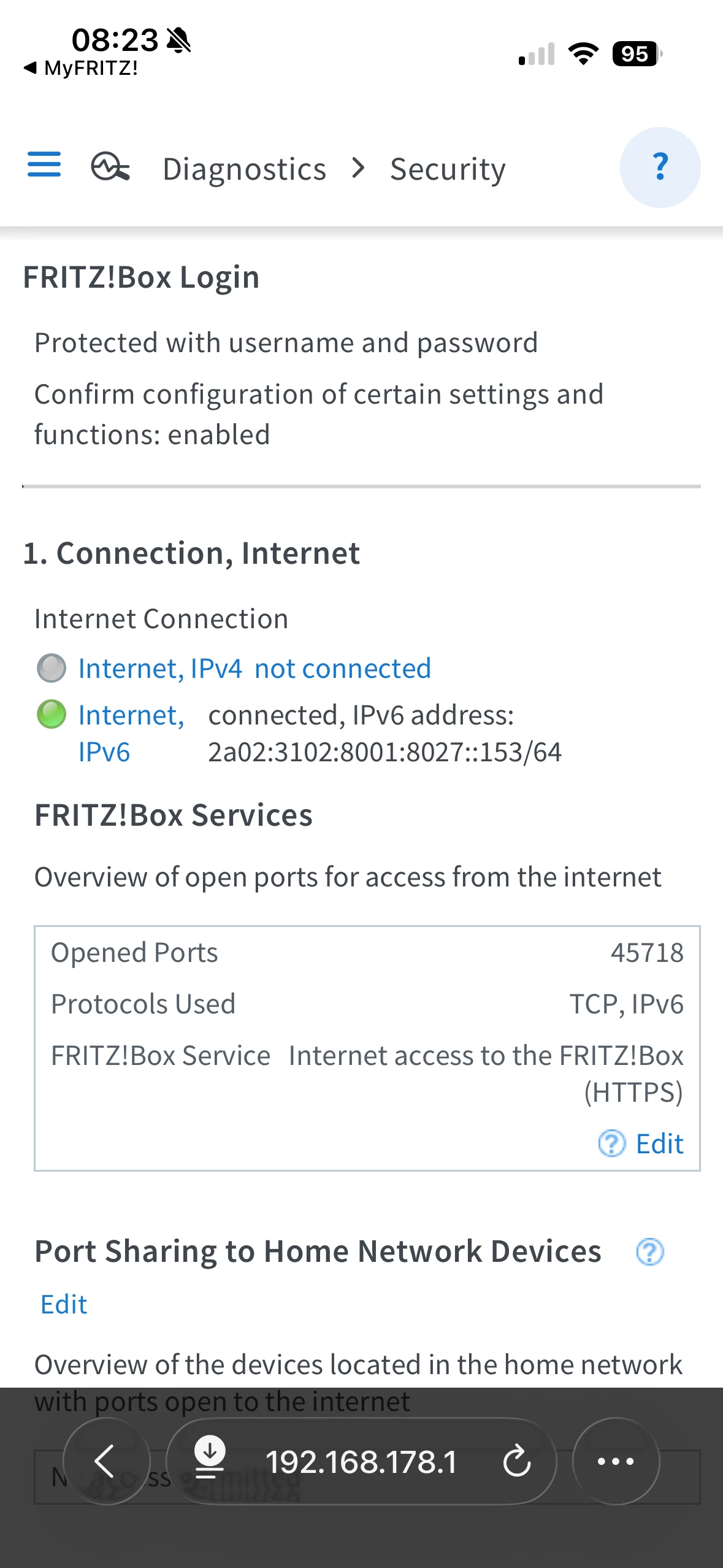Click the 'not connected' IPv4 status link
The height and width of the screenshot is (1568, 723).
coord(342,668)
